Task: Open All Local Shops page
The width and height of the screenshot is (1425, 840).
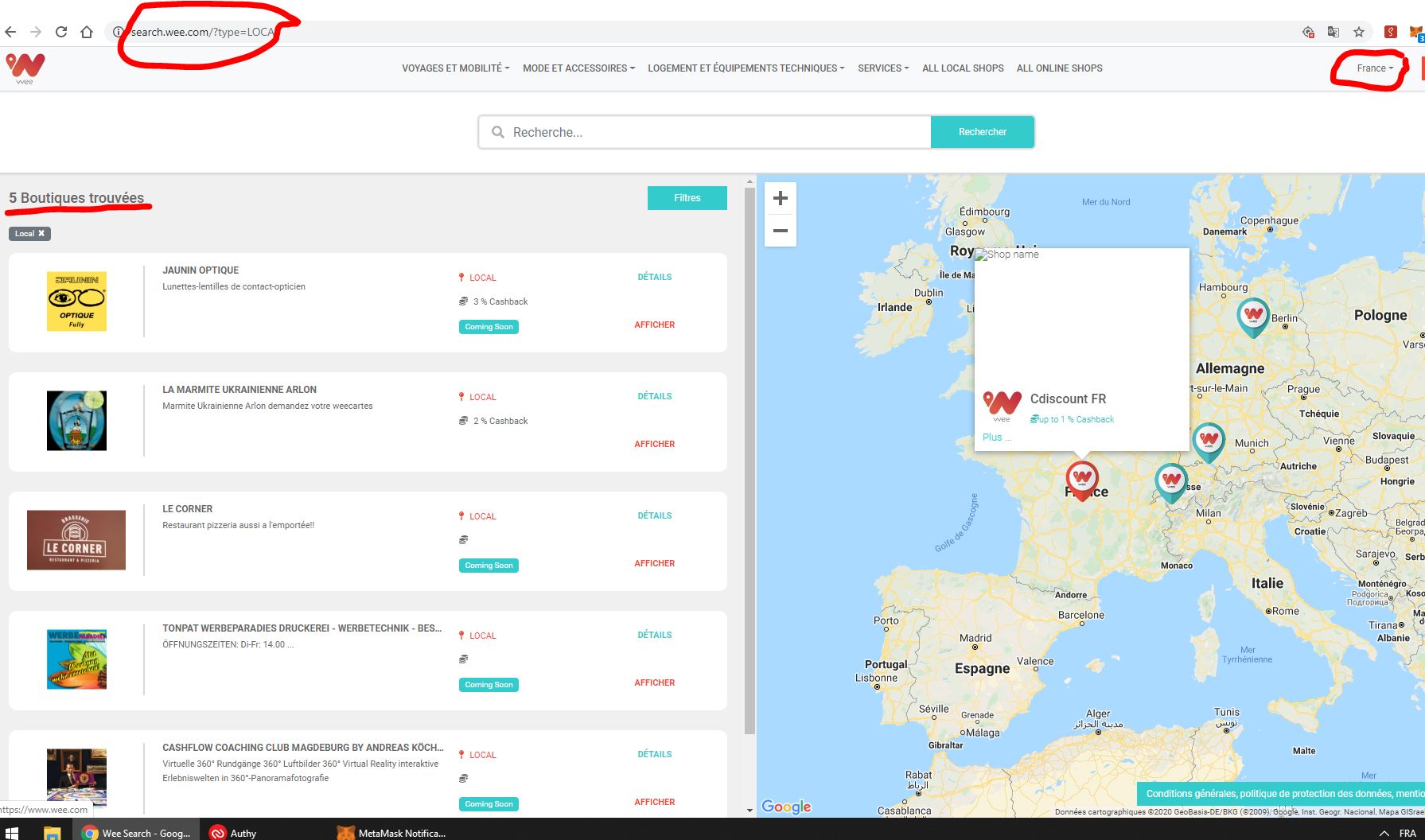Action: tap(963, 68)
